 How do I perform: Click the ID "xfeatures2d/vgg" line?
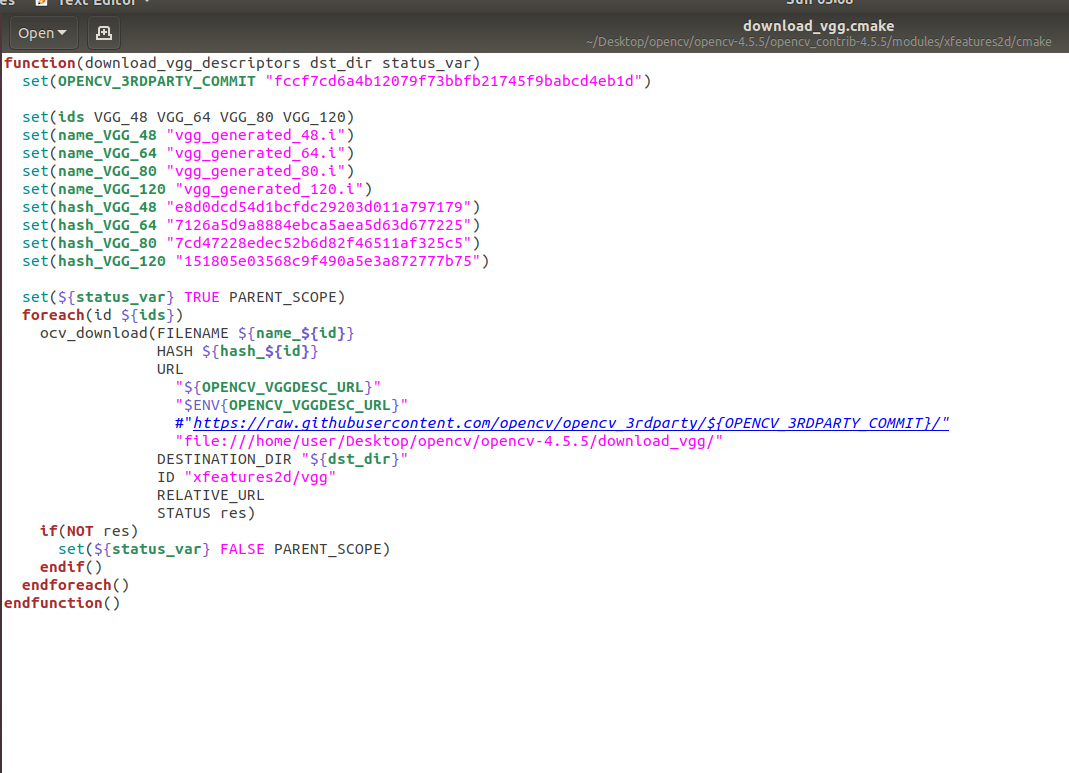click(246, 477)
